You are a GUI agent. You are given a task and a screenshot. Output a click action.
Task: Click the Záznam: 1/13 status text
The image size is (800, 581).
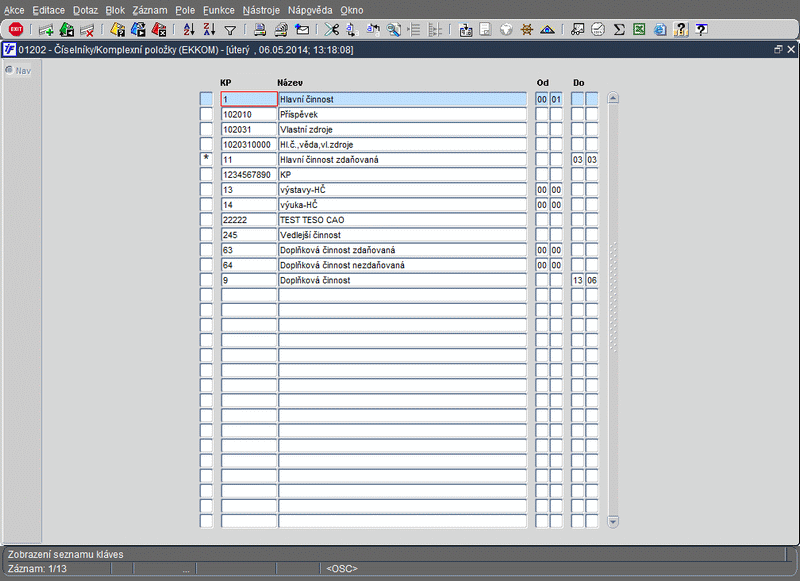(37, 568)
